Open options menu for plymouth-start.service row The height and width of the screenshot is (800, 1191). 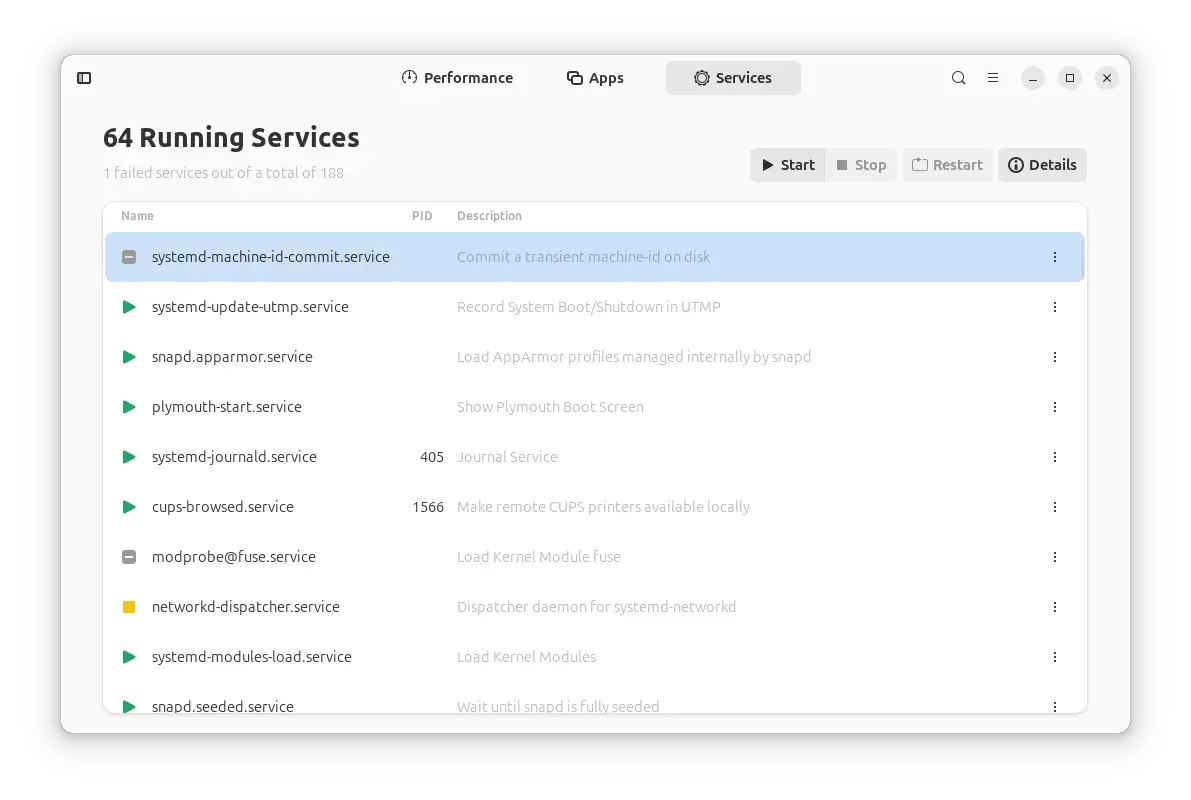pos(1054,407)
